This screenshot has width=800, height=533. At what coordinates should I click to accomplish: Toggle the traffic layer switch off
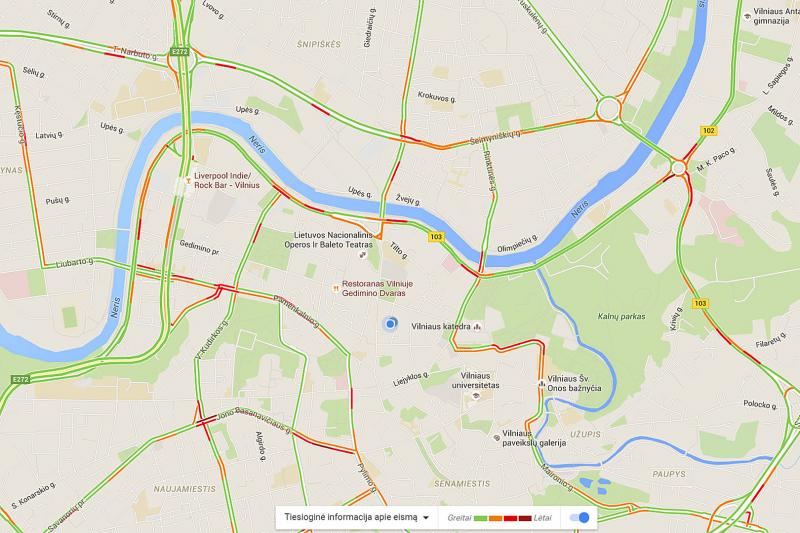579,518
